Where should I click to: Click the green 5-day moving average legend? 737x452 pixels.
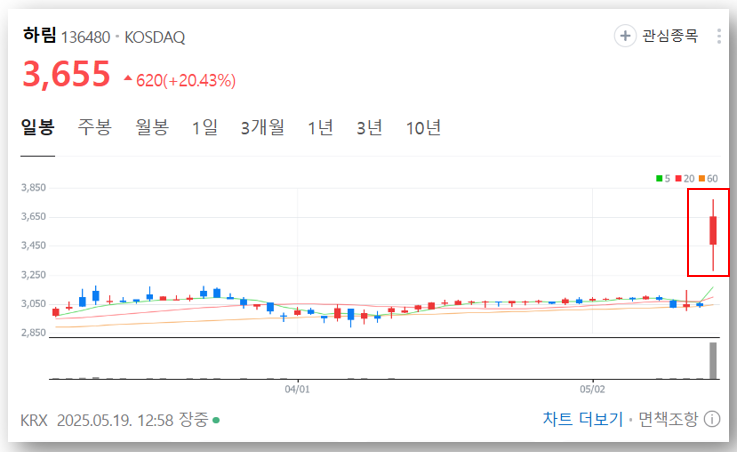(x=663, y=179)
